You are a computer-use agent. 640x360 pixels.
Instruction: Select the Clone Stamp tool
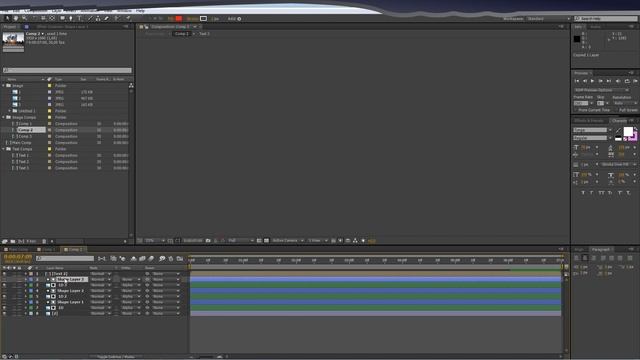coord(98,18)
